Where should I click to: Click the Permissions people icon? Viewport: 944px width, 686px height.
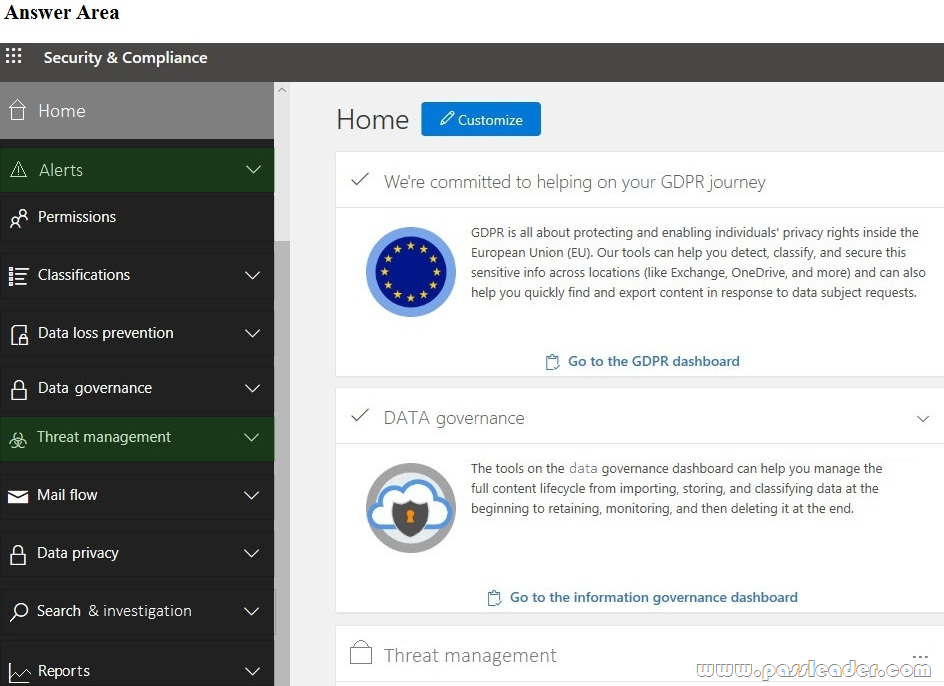[x=19, y=218]
